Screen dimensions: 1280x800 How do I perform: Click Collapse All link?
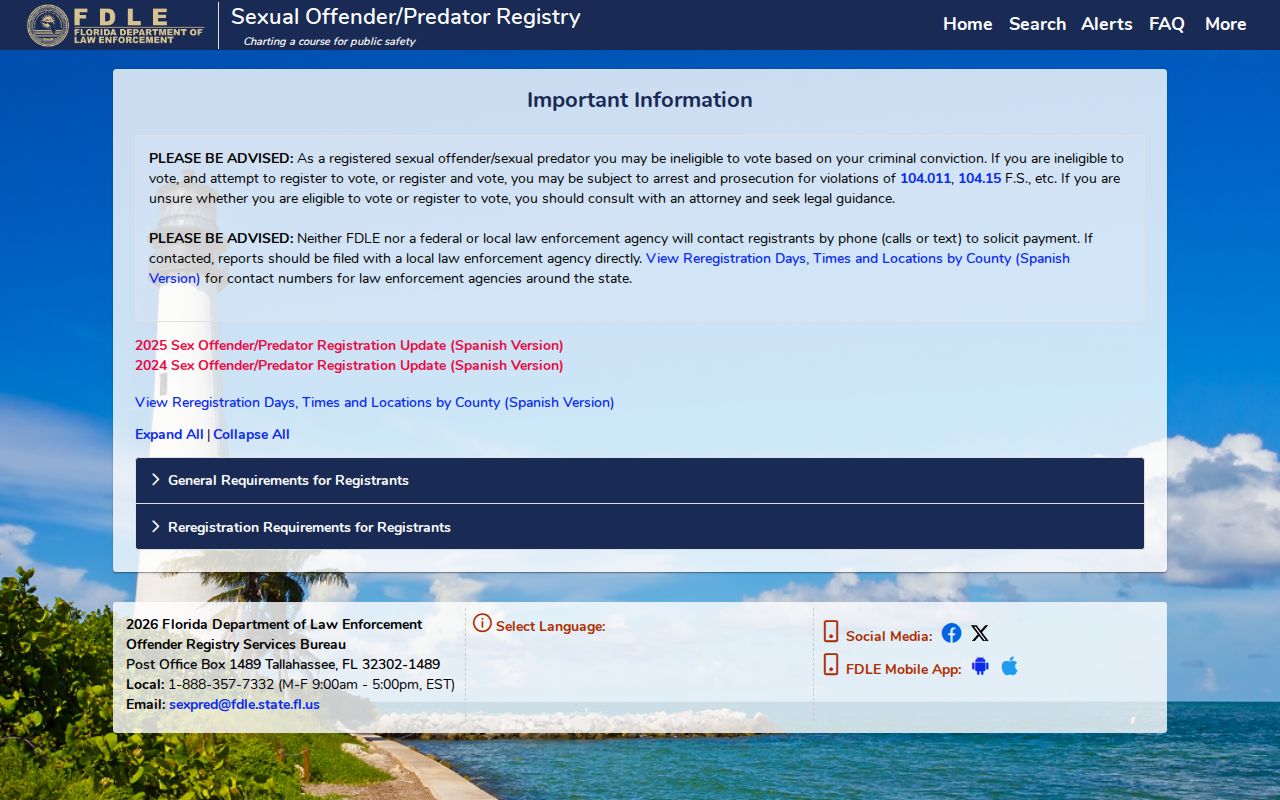point(251,434)
